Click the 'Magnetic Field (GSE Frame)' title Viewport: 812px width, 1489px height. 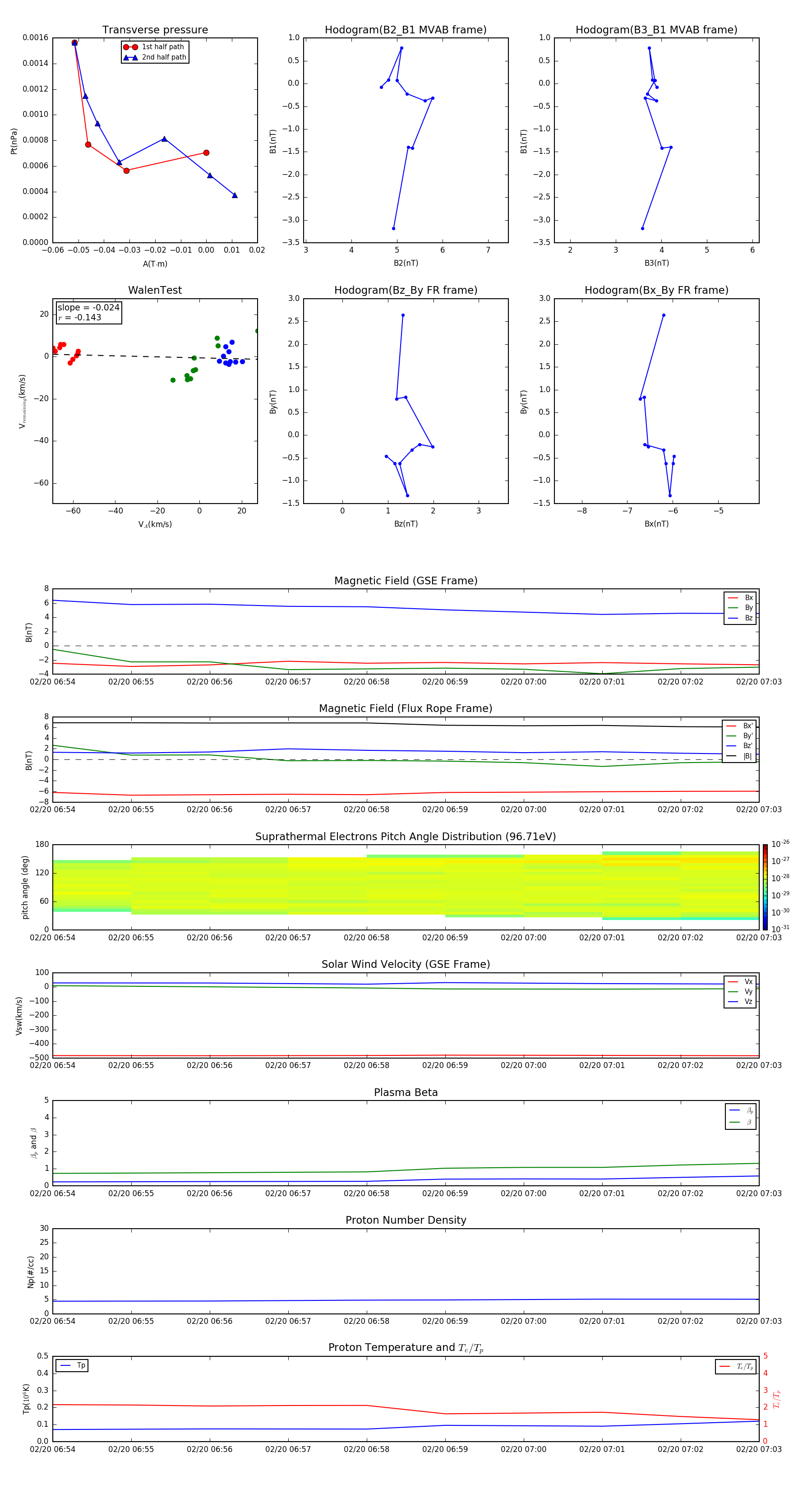pyautogui.click(x=406, y=581)
